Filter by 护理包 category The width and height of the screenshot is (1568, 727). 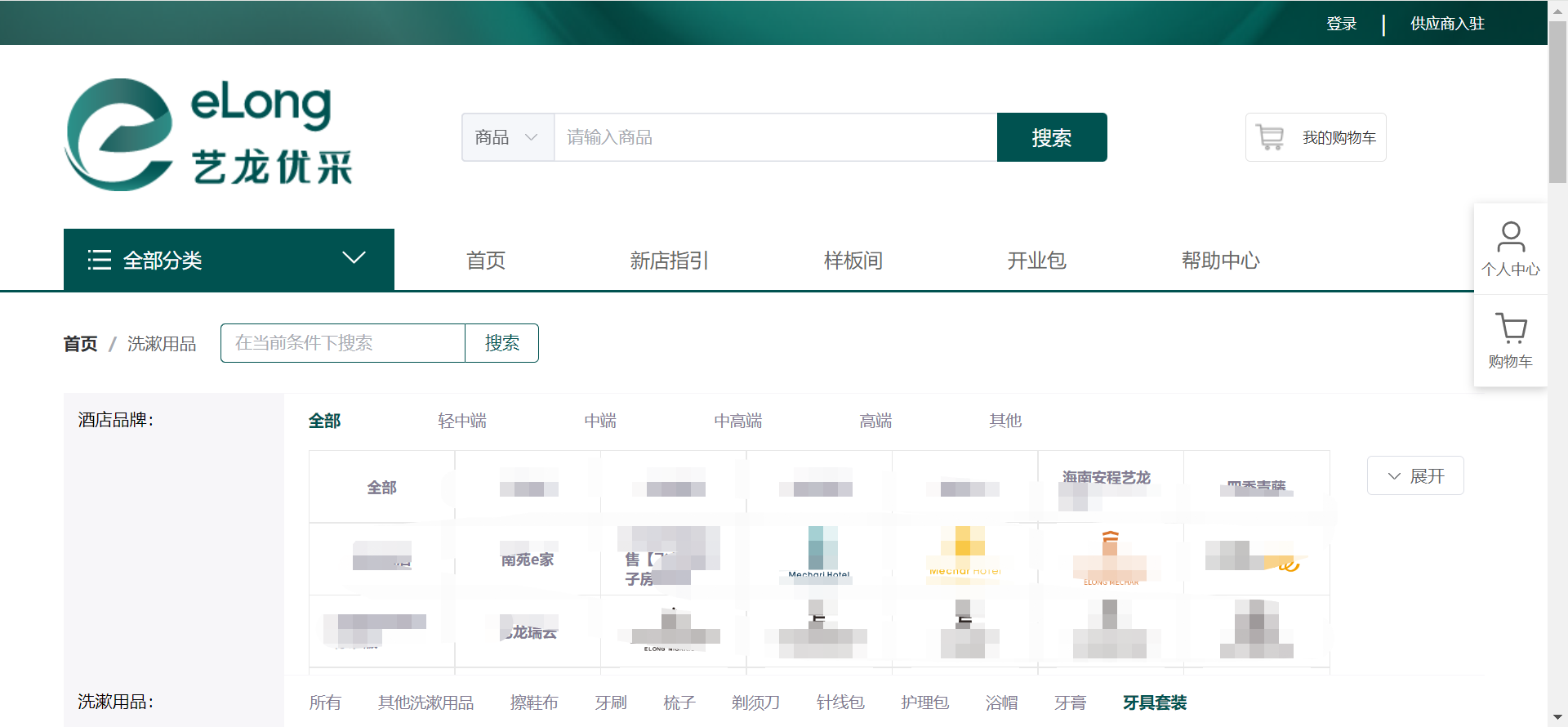925,702
